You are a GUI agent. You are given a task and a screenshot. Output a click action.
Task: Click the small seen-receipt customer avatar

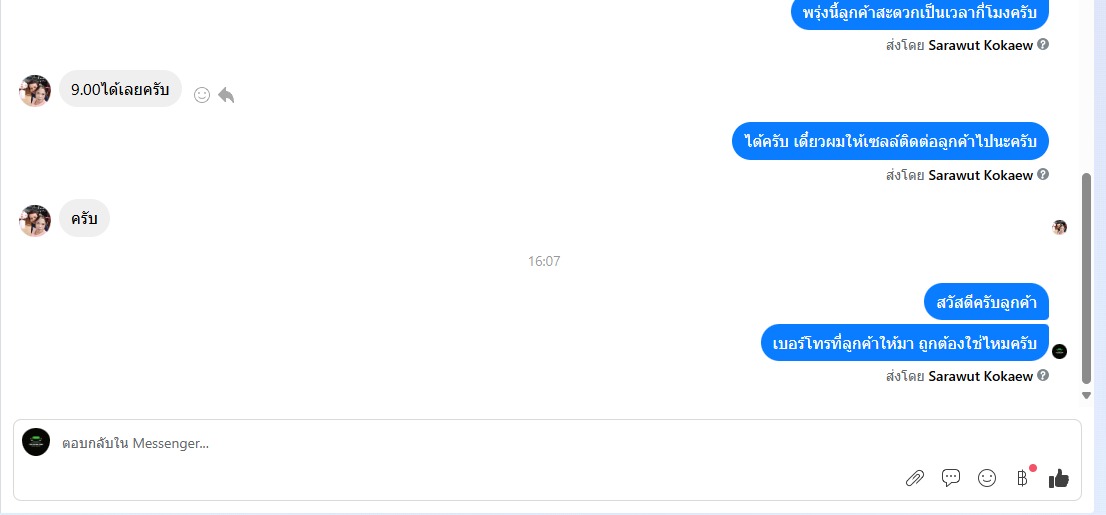tap(1059, 227)
